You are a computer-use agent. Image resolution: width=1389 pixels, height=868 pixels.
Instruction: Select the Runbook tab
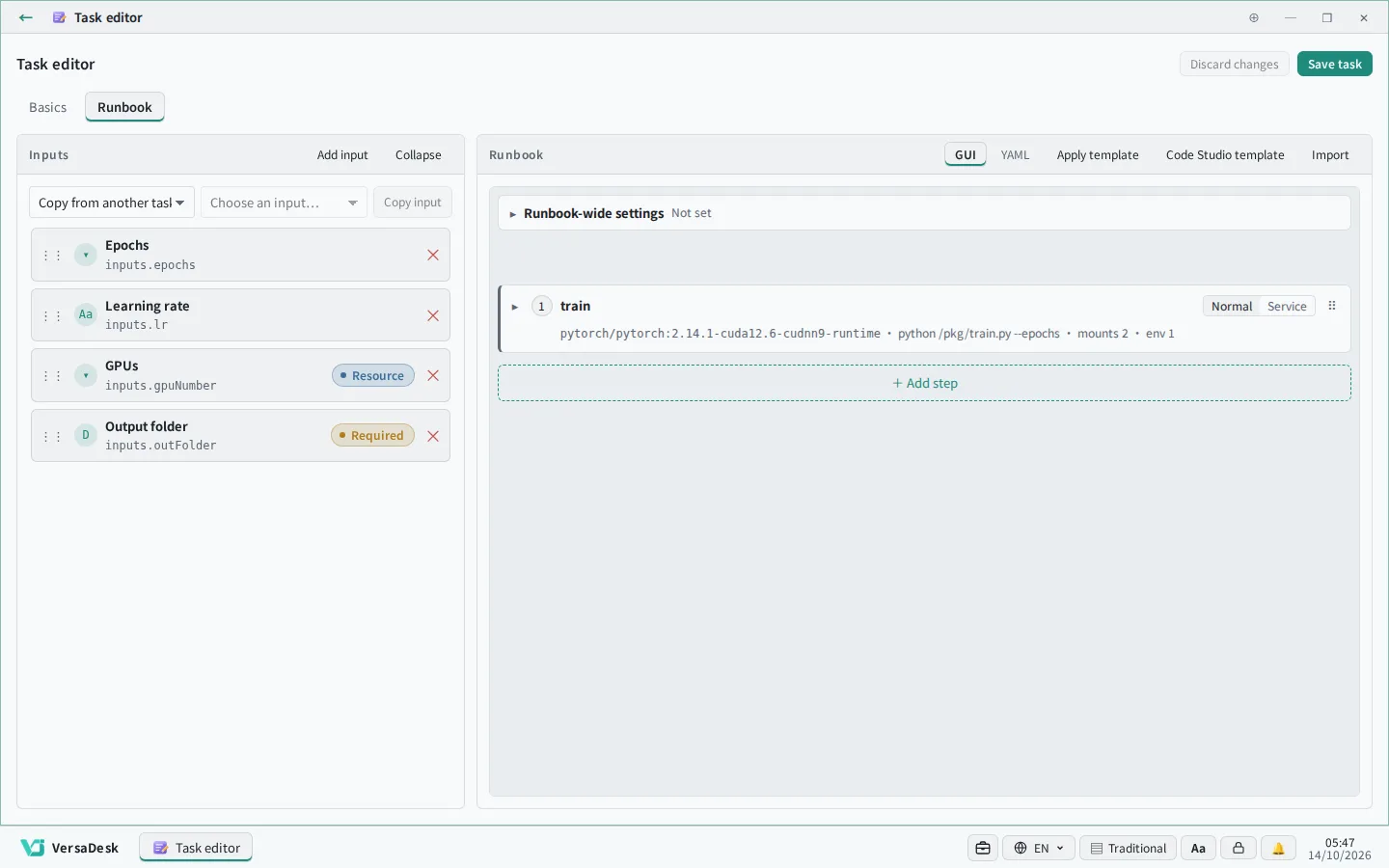point(124,107)
